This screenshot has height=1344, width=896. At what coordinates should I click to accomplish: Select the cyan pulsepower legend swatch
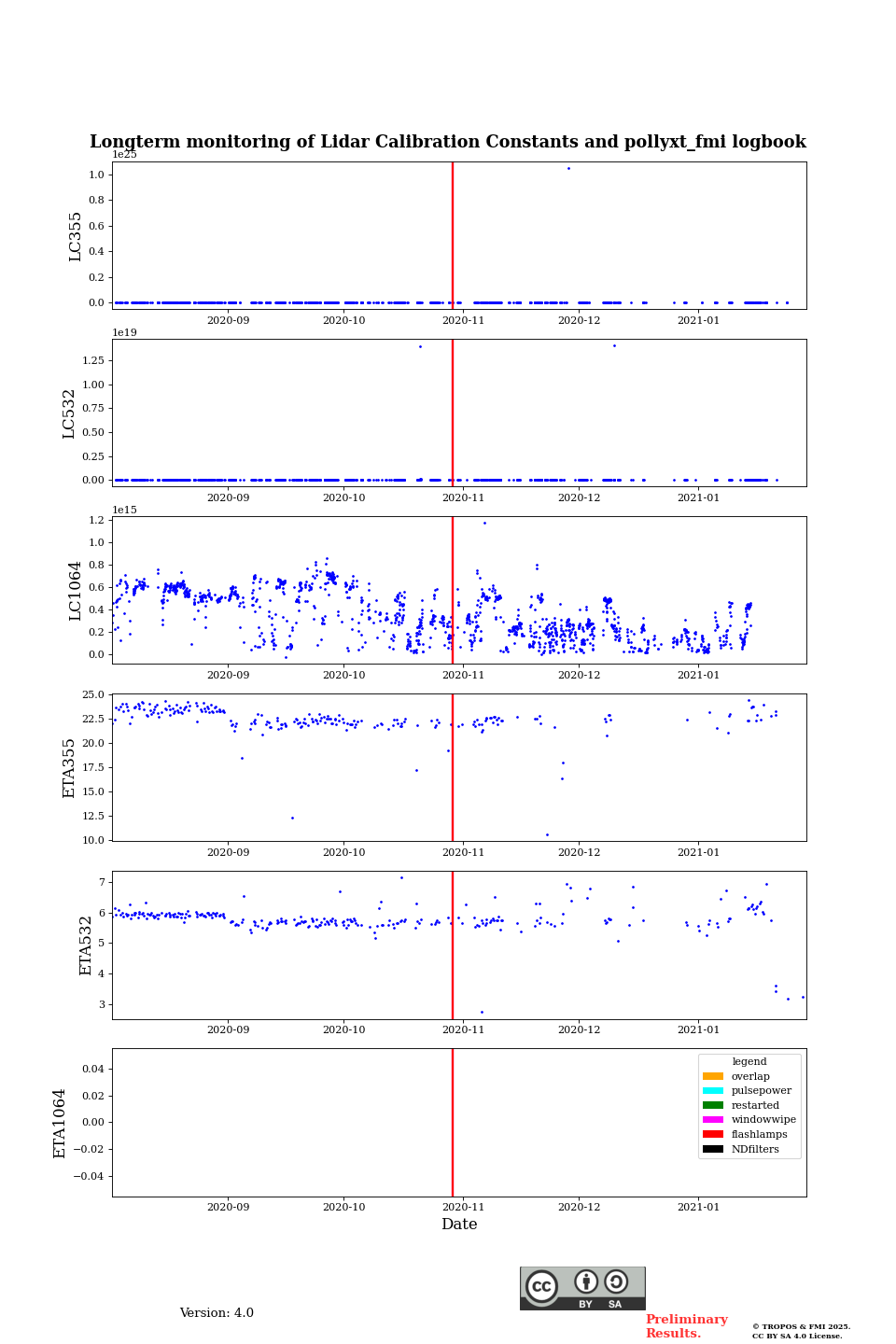point(712,1091)
